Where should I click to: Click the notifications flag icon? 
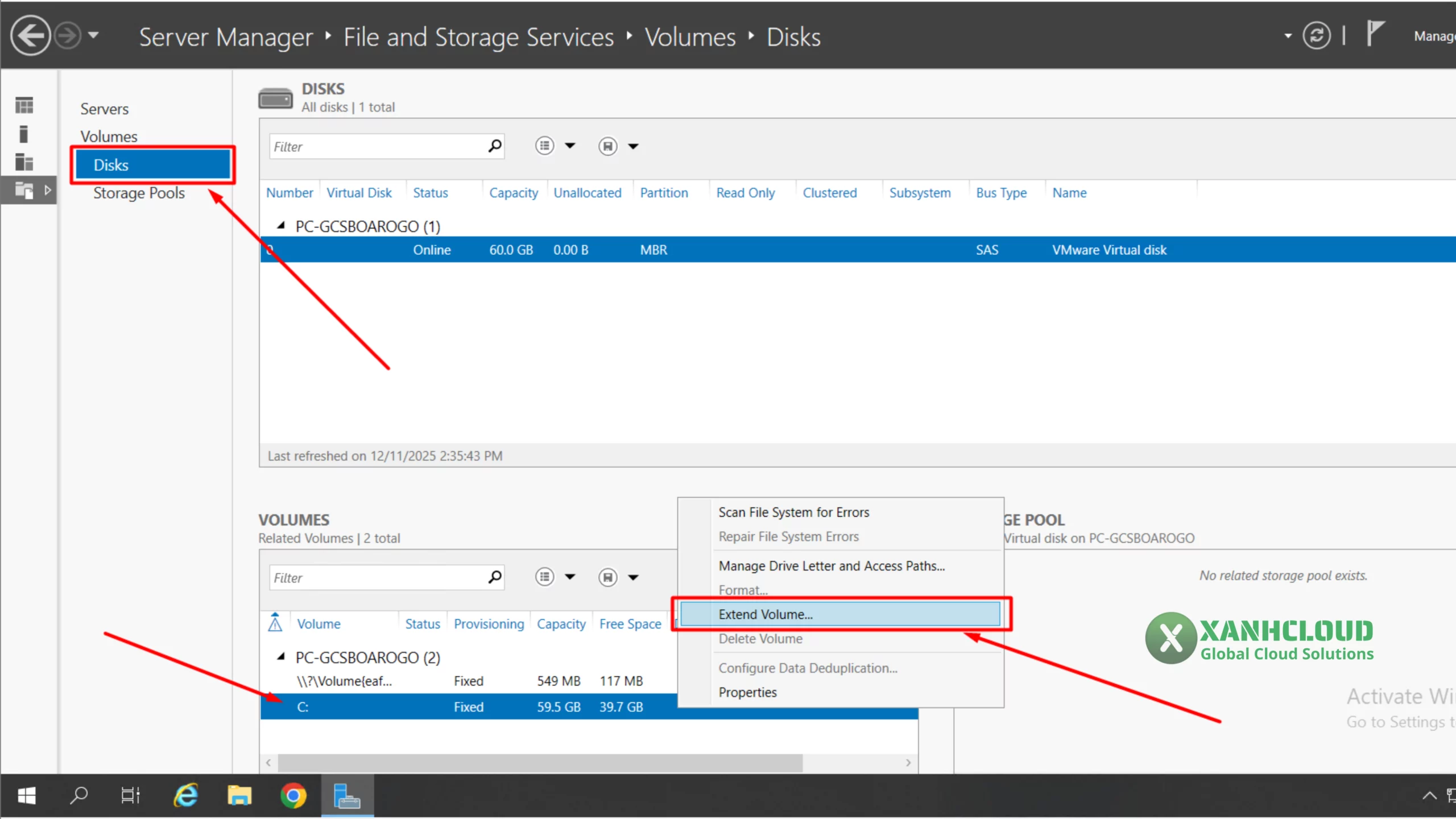(x=1376, y=34)
